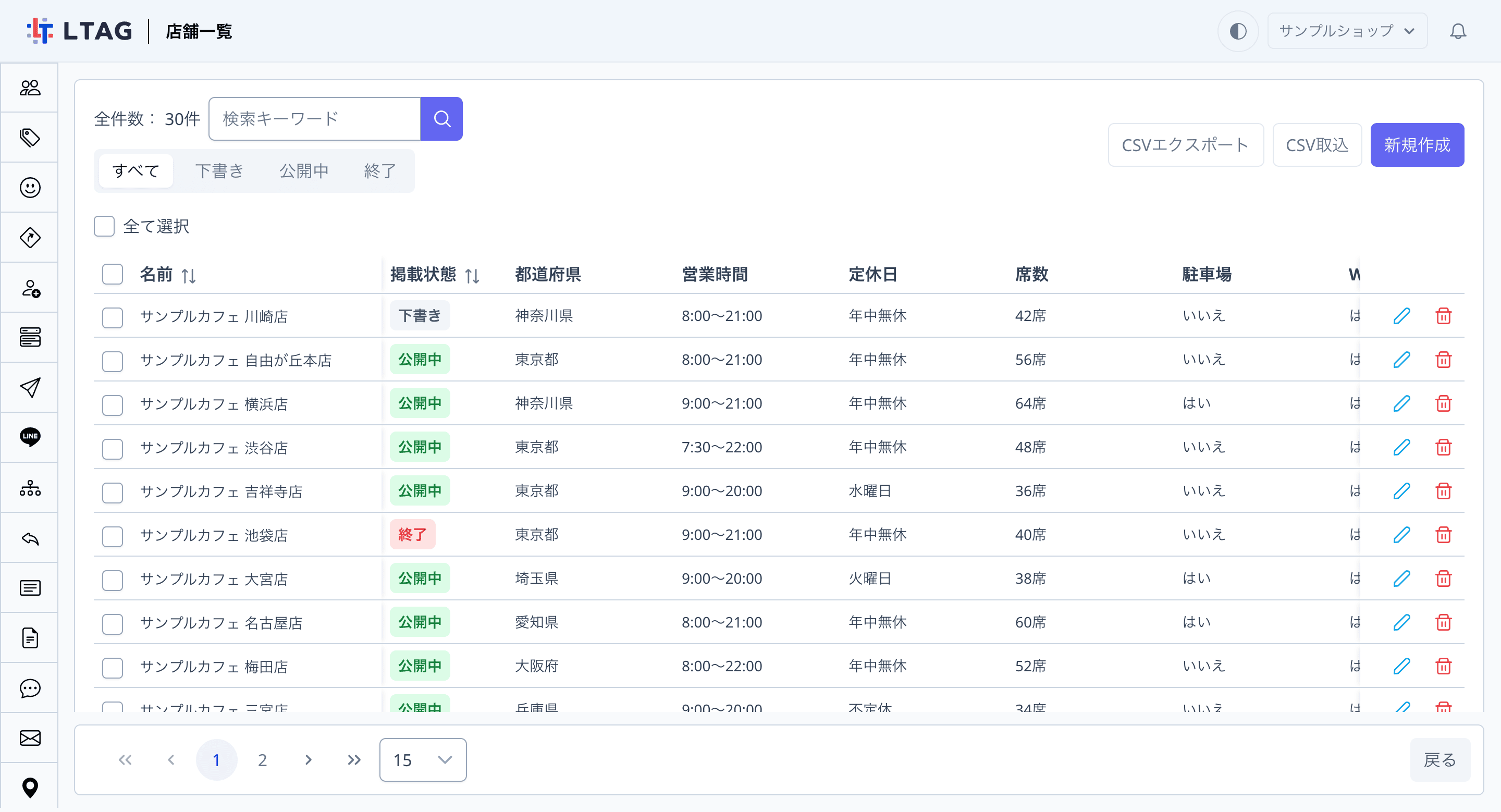Open the tags sidebar icon

coord(30,138)
